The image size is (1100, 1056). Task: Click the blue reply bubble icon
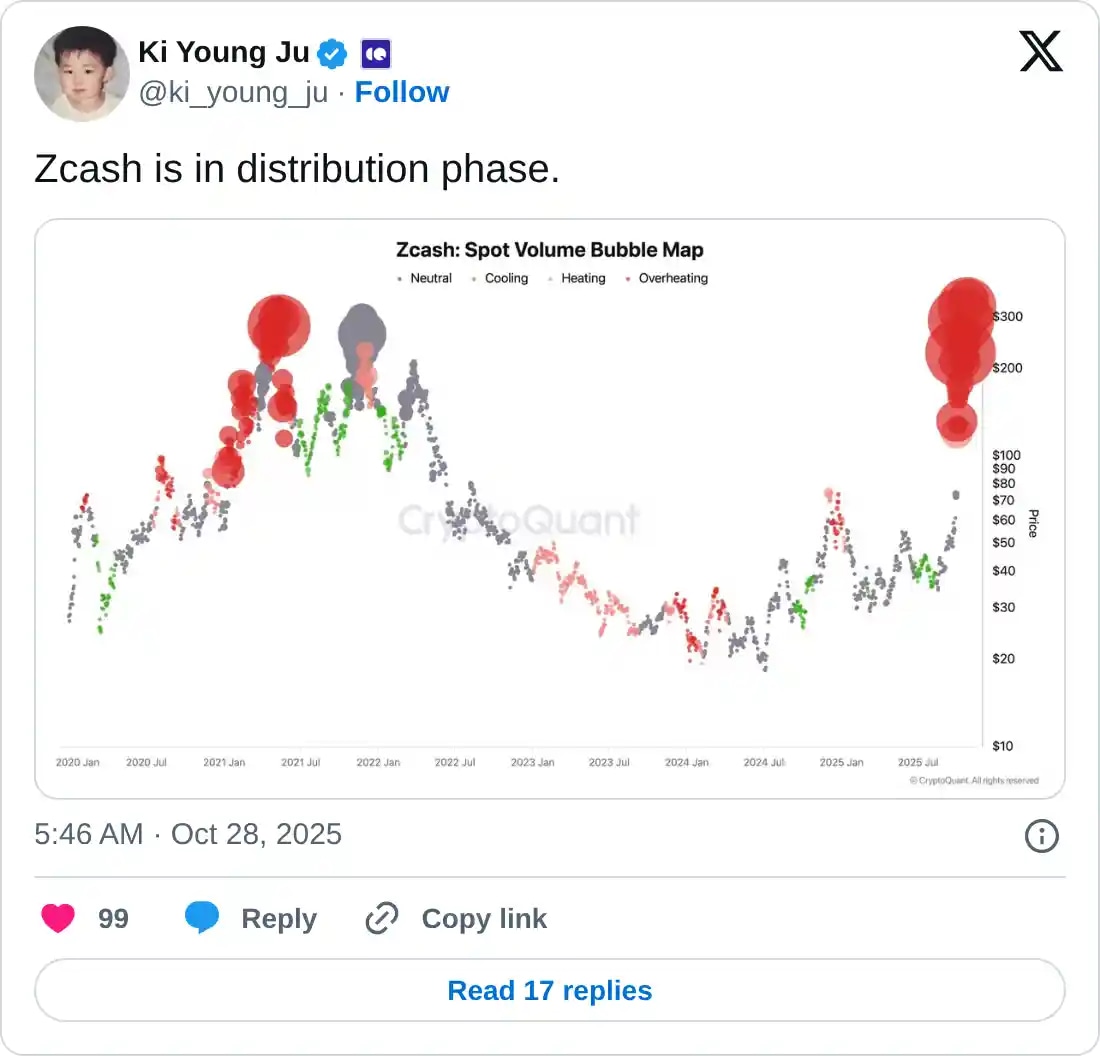202,918
